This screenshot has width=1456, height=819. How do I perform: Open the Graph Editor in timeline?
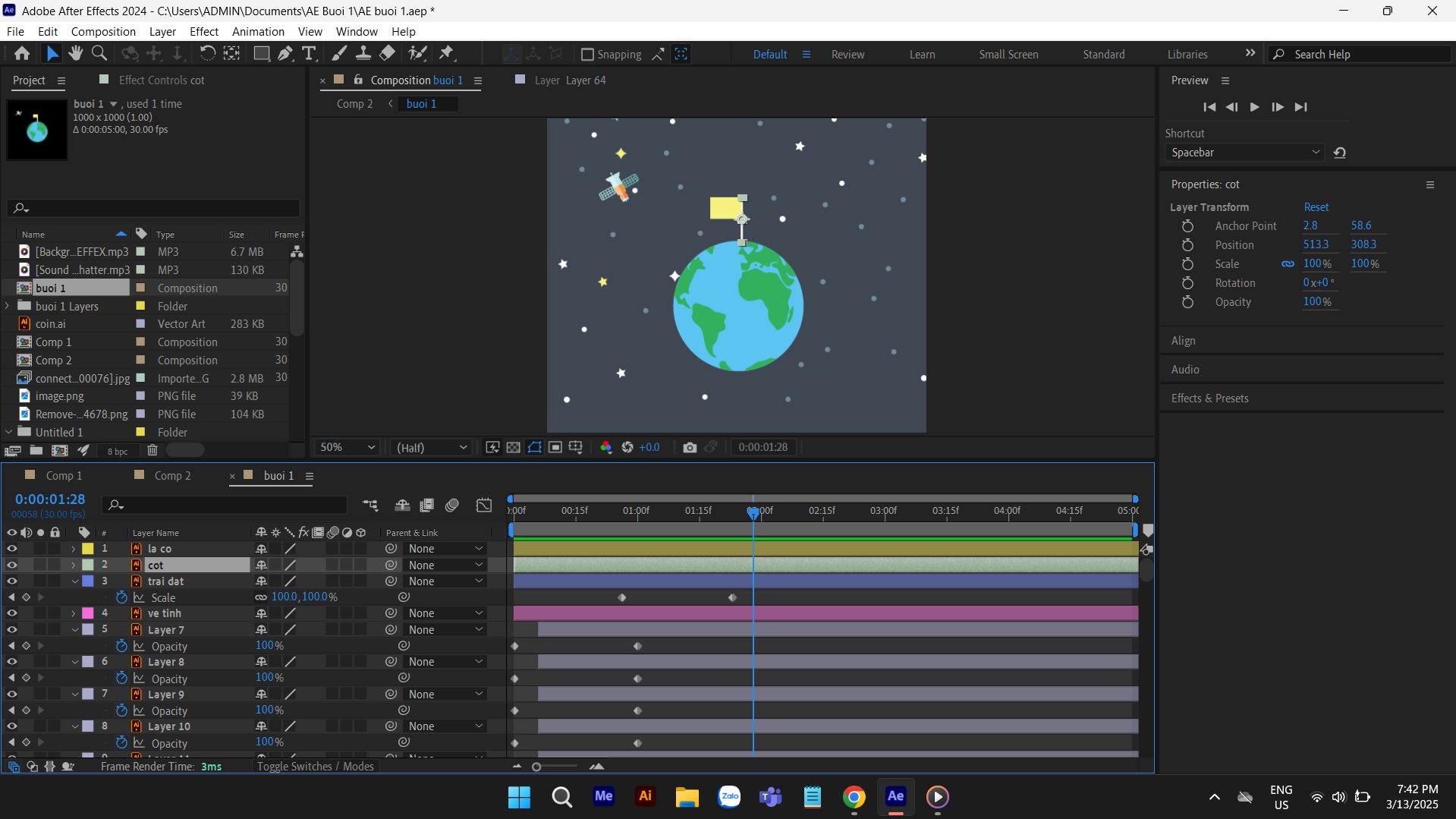pyautogui.click(x=483, y=505)
